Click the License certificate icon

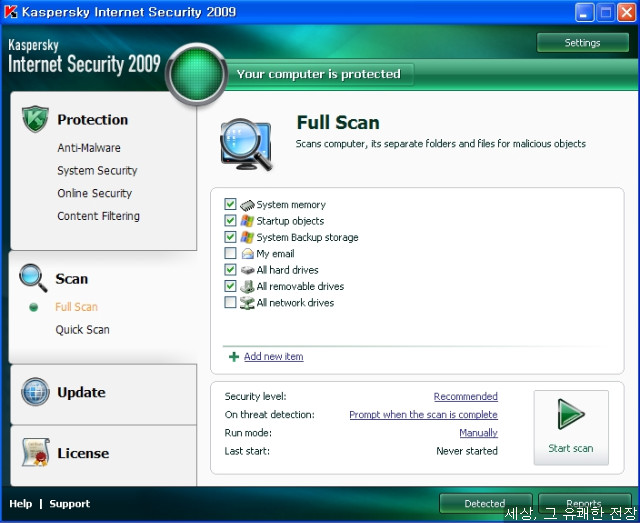[x=36, y=452]
